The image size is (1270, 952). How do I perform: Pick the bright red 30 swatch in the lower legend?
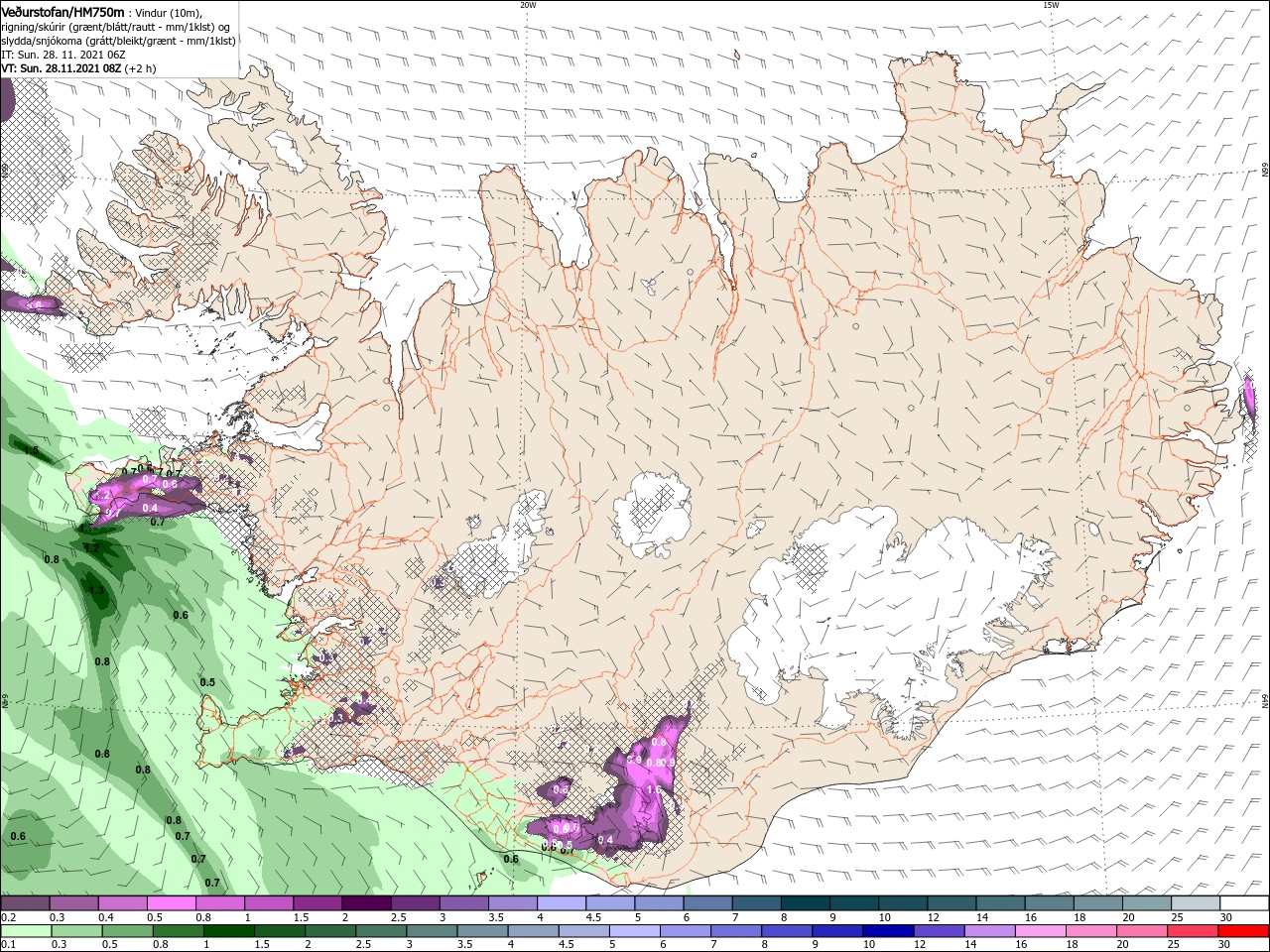tap(1245, 931)
